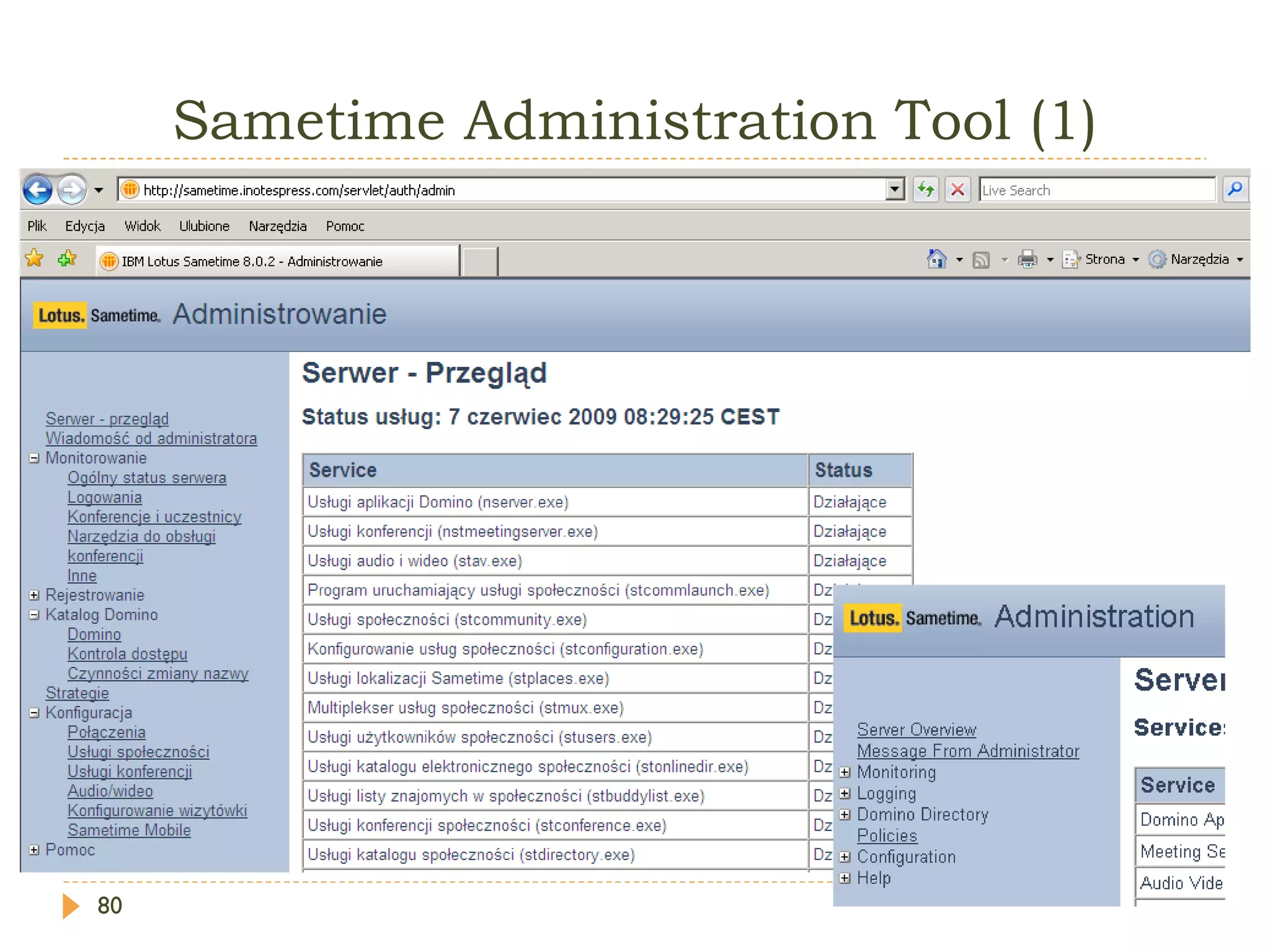Open the Plik menu
This screenshot has height=952, width=1270.
[x=37, y=226]
